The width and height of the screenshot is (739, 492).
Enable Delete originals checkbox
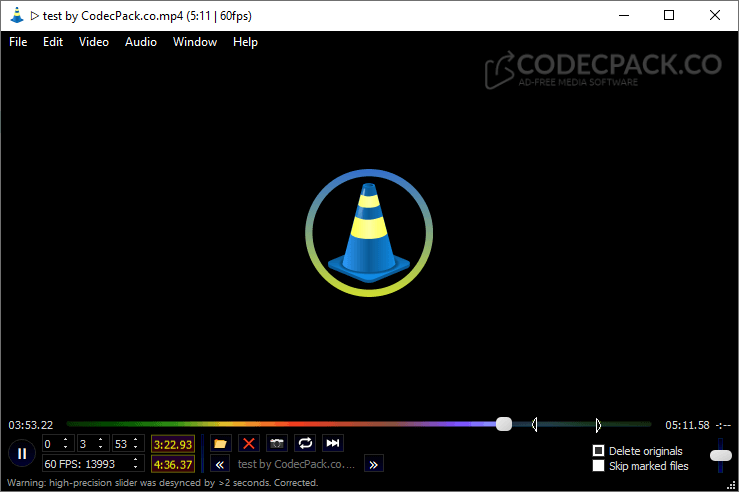(598, 451)
